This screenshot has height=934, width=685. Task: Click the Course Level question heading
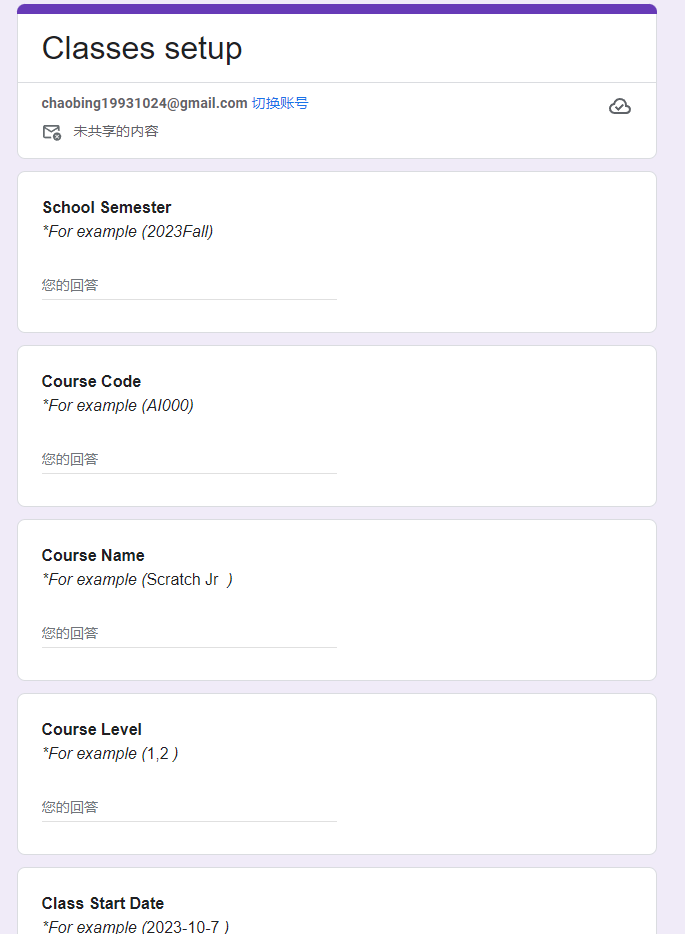coord(92,729)
